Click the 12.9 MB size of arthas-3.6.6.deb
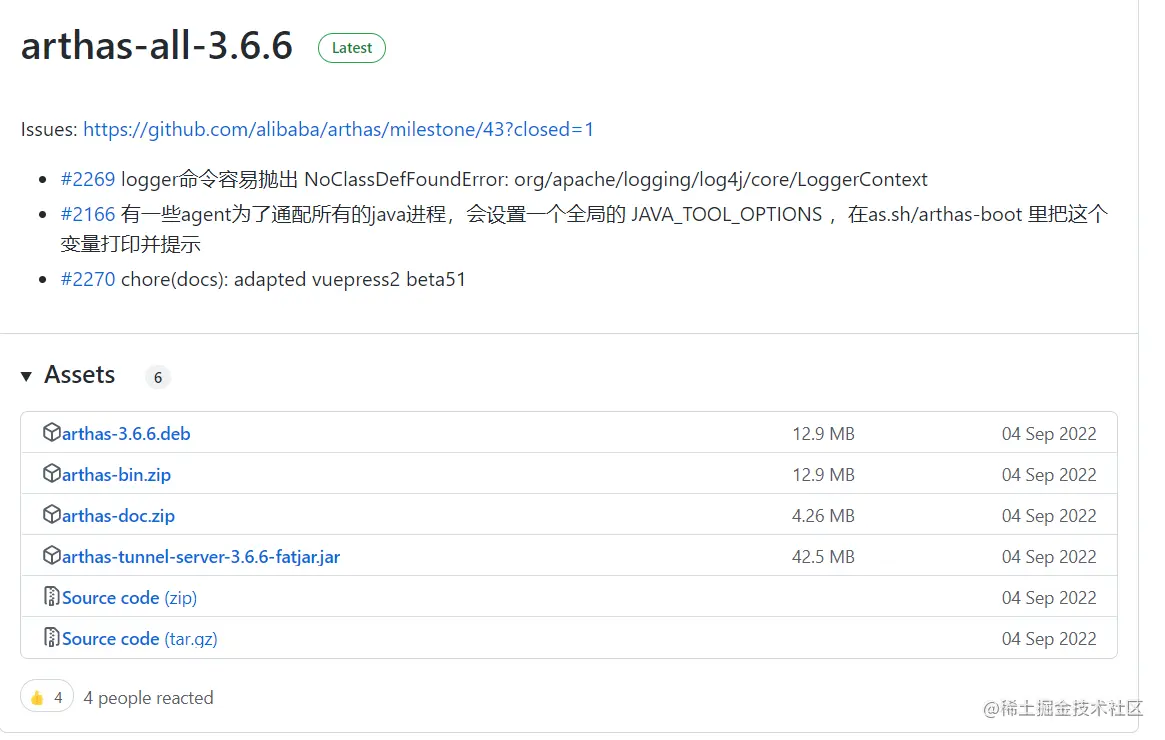The width and height of the screenshot is (1165, 740). 823,434
